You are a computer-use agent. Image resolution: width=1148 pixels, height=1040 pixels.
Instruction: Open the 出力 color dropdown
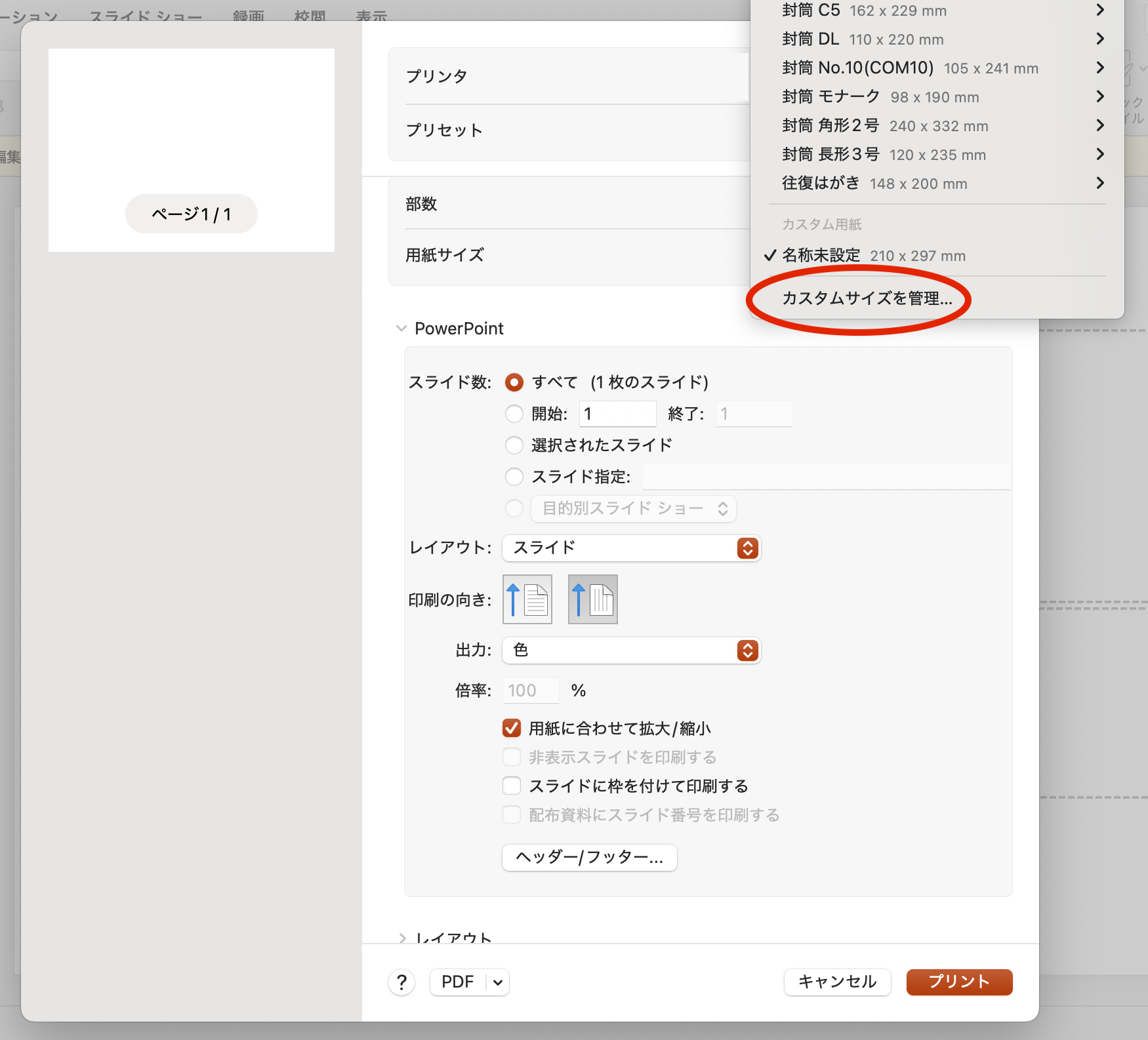coord(631,650)
